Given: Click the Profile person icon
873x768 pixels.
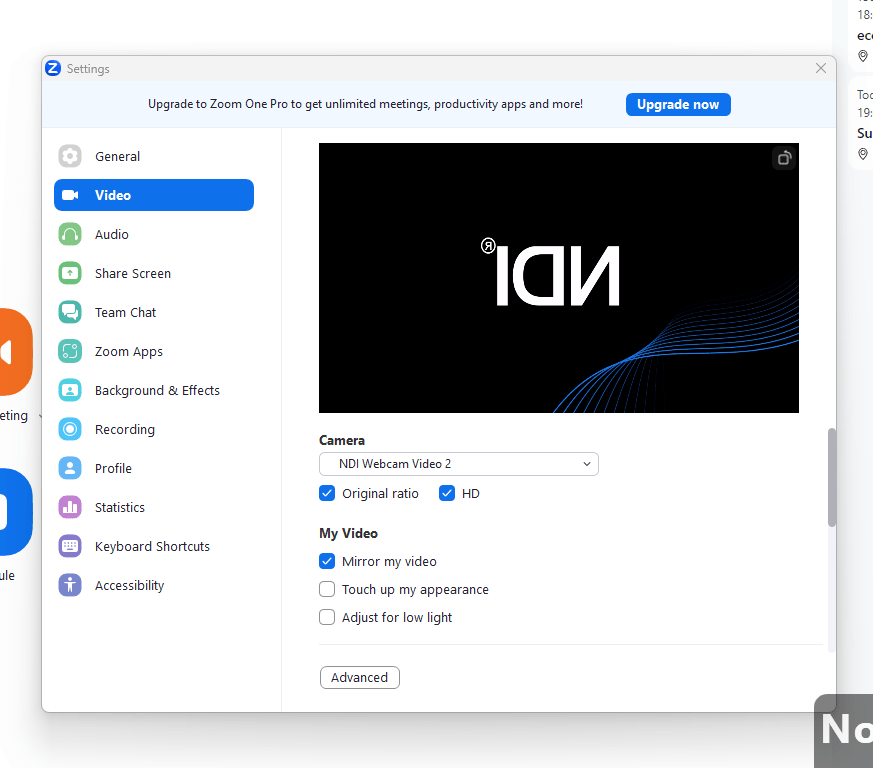Looking at the screenshot, I should (x=70, y=468).
